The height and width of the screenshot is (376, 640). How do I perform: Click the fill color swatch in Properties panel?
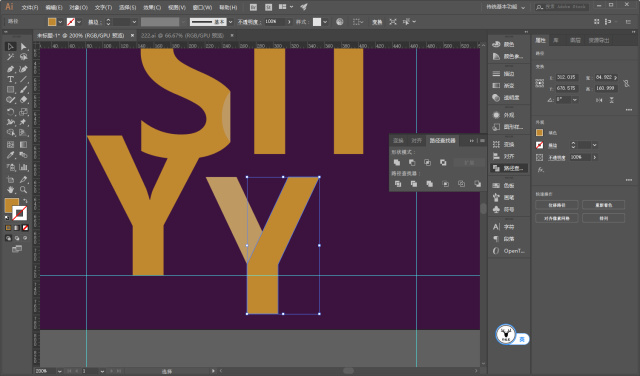(x=540, y=133)
